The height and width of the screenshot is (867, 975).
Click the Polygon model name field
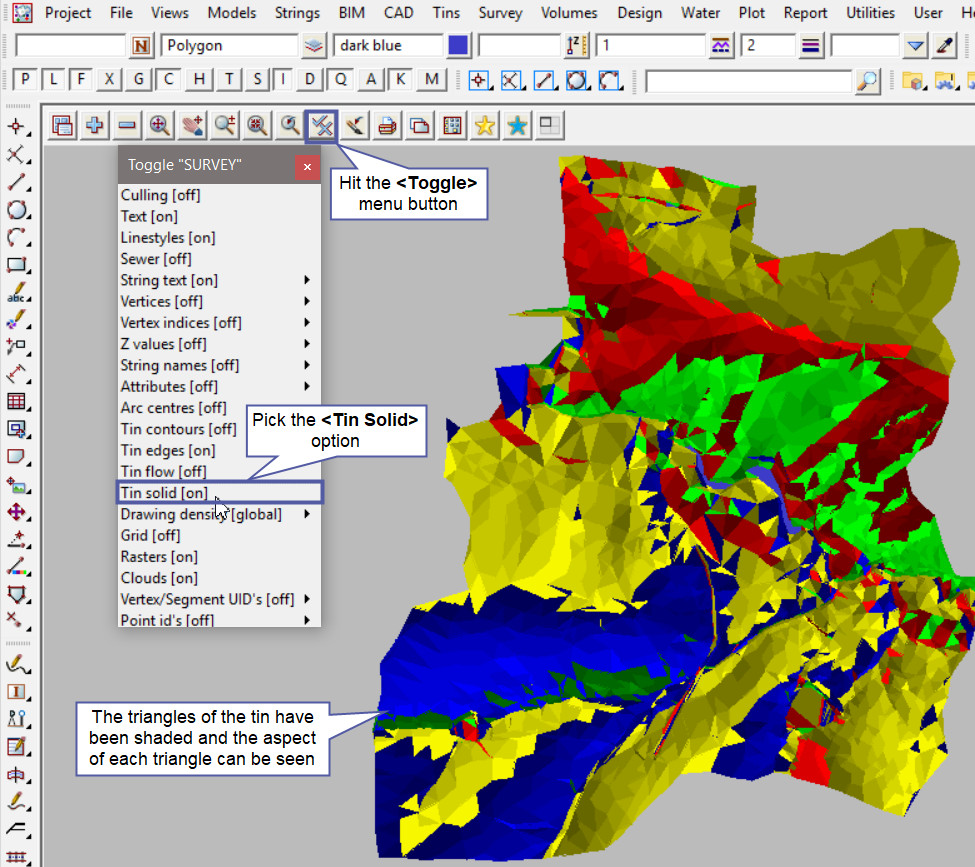click(x=230, y=46)
